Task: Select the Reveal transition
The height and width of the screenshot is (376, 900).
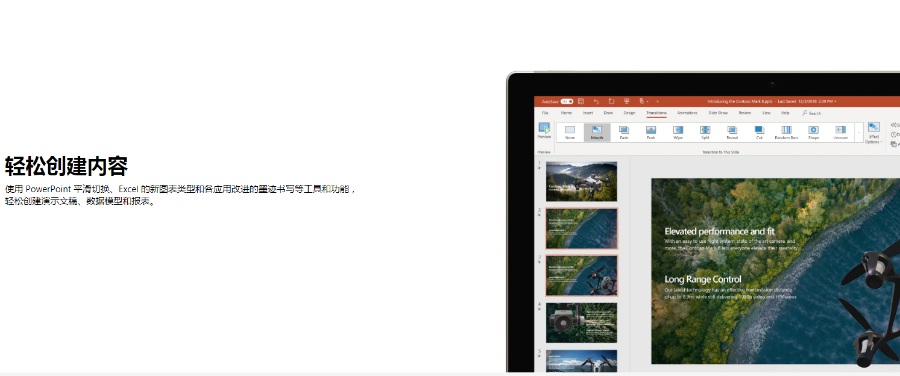Action: coord(732,133)
